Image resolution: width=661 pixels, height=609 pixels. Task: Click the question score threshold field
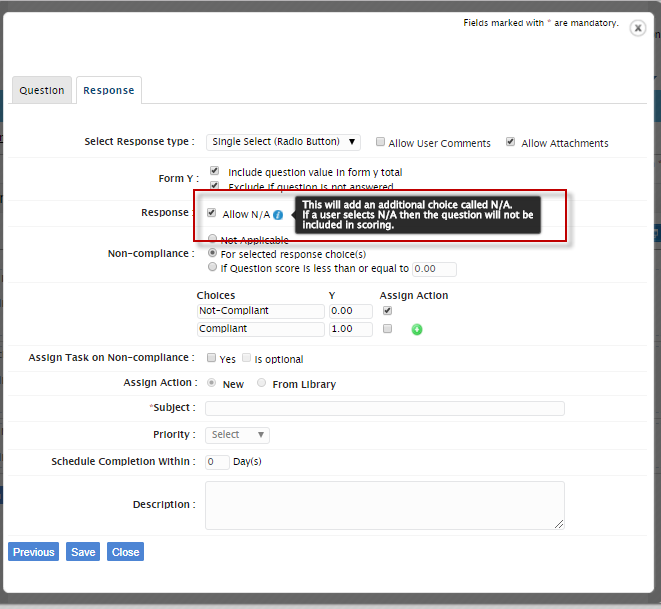[x=434, y=269]
